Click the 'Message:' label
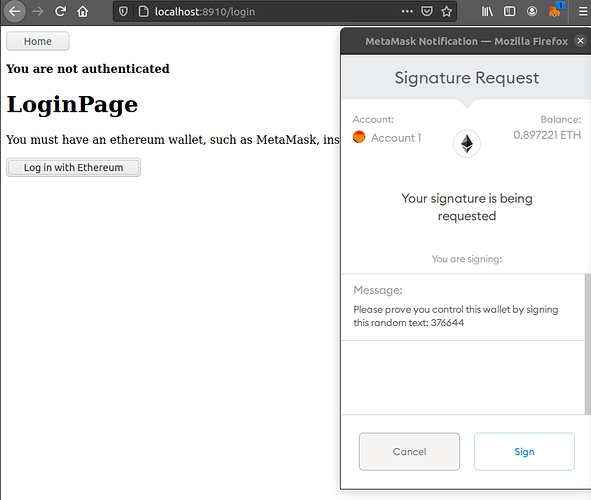This screenshot has width=591, height=500. pyautogui.click(x=378, y=290)
